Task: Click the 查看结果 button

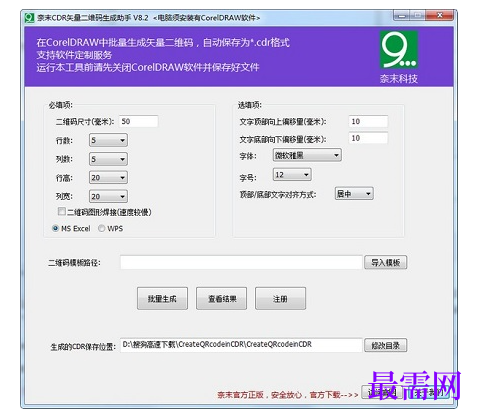Action: 222,299
